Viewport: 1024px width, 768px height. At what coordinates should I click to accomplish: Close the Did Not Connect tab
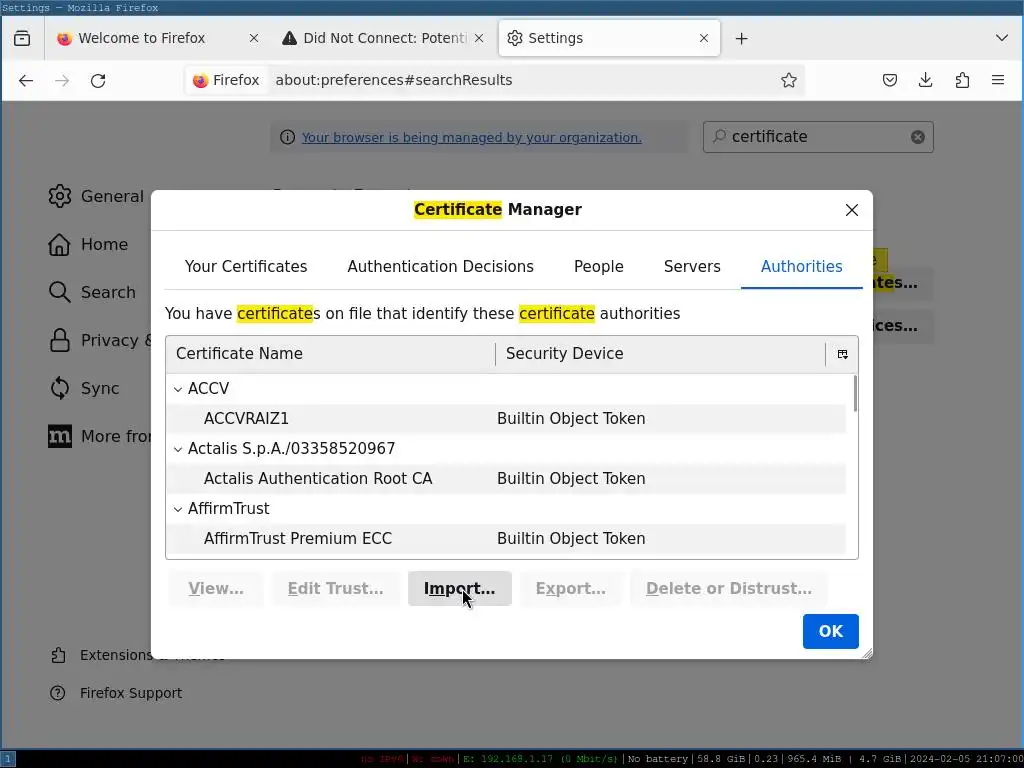click(x=479, y=39)
